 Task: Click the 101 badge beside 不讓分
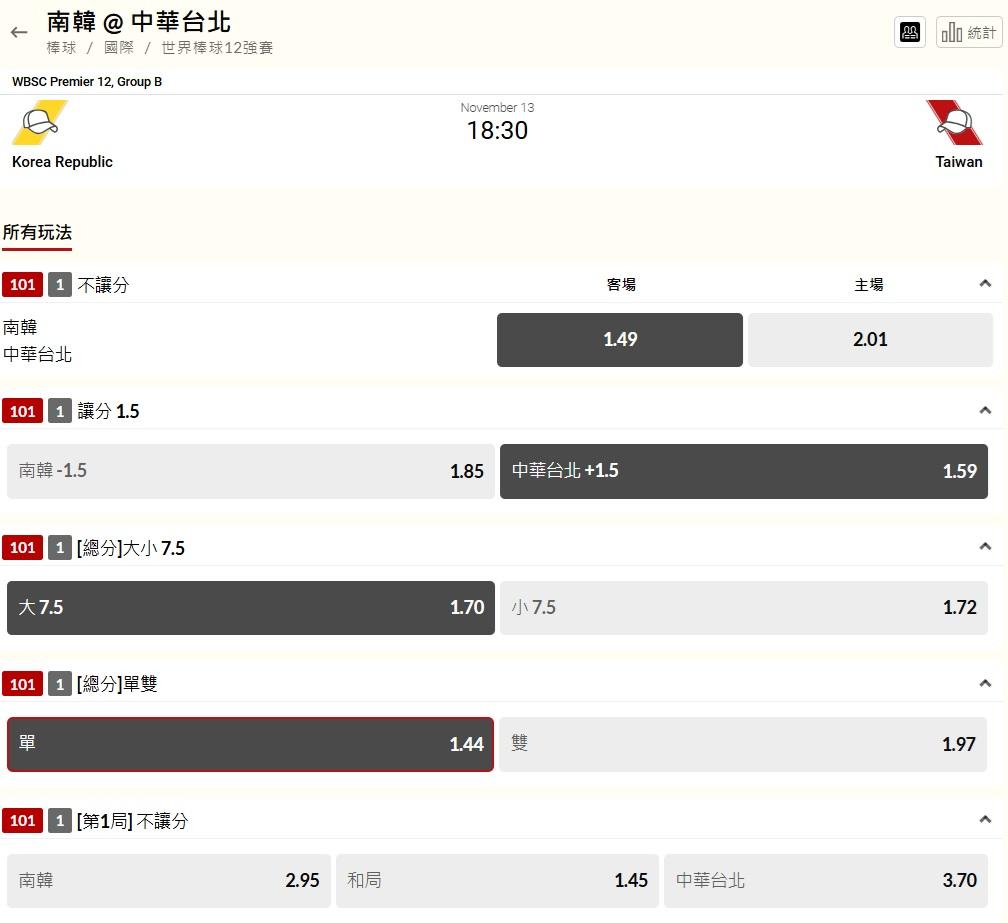(22, 285)
